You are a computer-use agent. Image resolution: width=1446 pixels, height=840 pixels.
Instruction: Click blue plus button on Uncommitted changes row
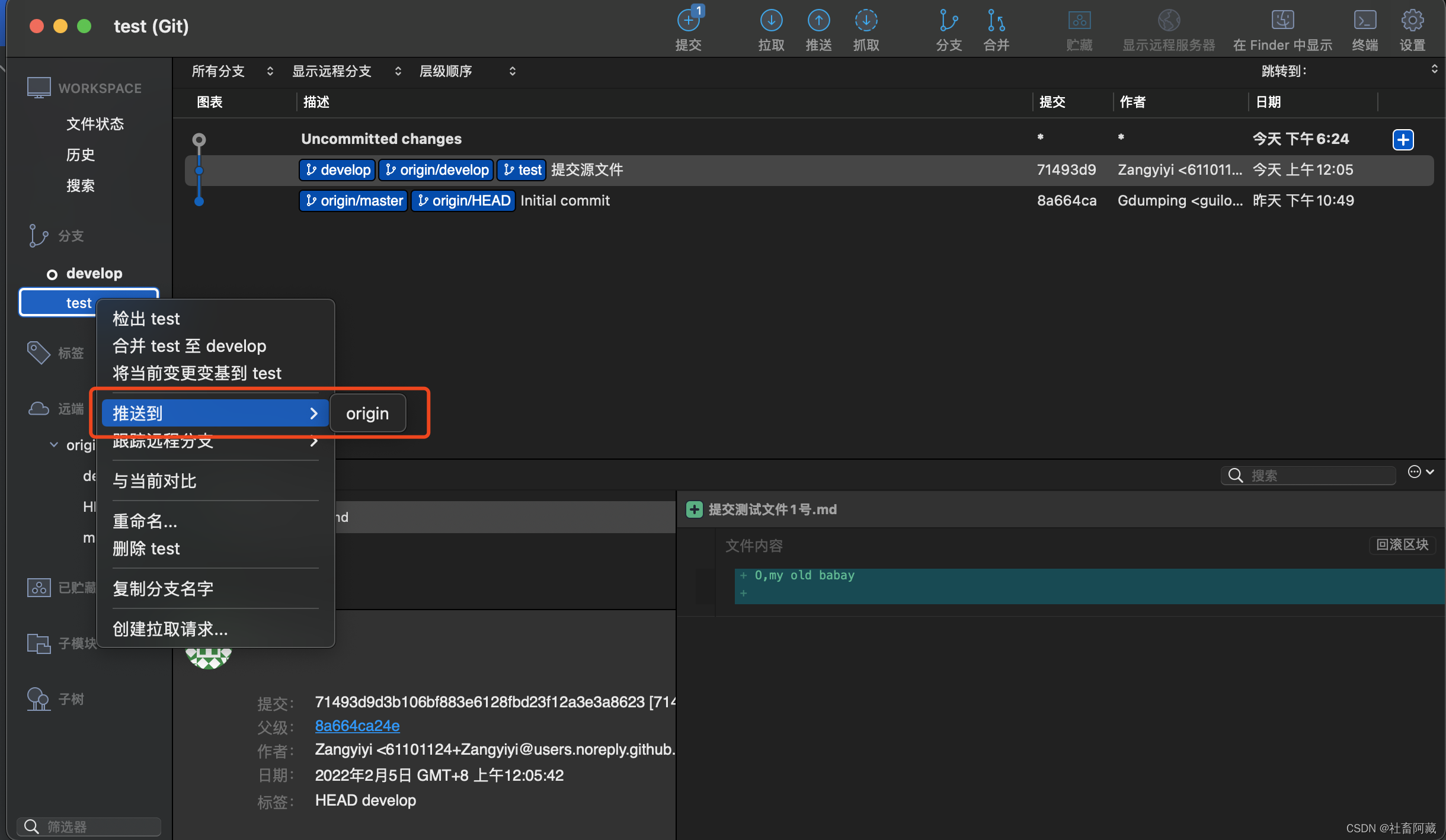click(x=1403, y=140)
